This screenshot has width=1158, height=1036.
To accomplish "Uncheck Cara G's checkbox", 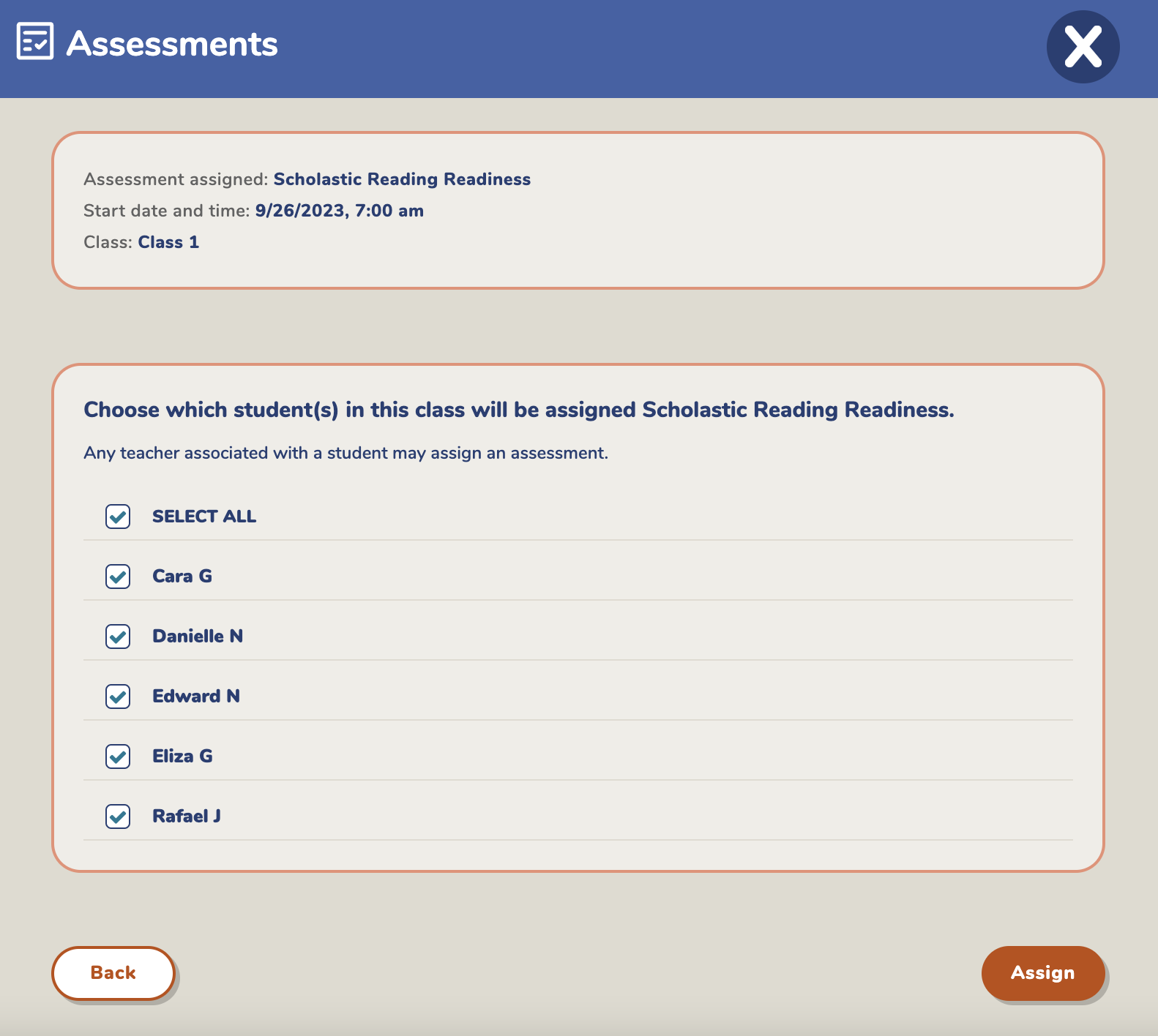I will point(118,577).
